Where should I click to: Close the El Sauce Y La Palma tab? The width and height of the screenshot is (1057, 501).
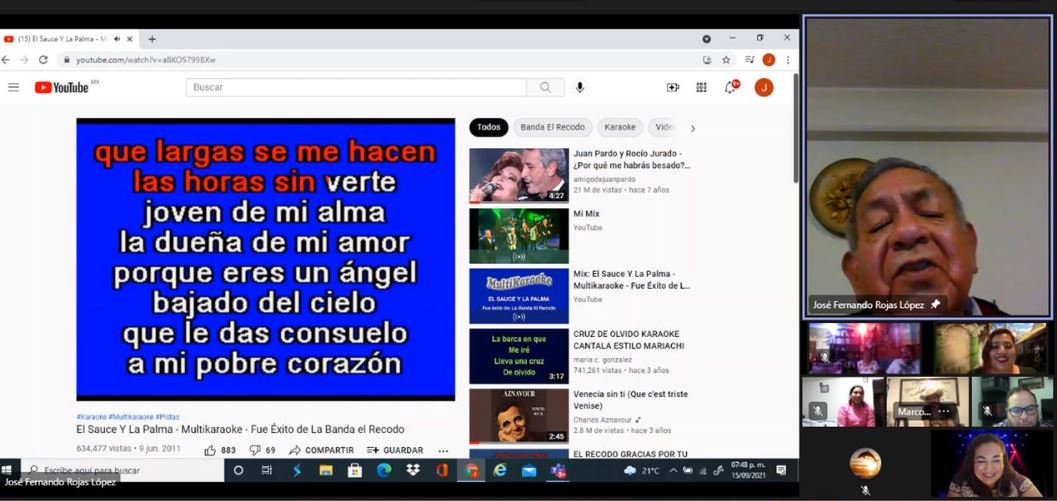point(129,39)
